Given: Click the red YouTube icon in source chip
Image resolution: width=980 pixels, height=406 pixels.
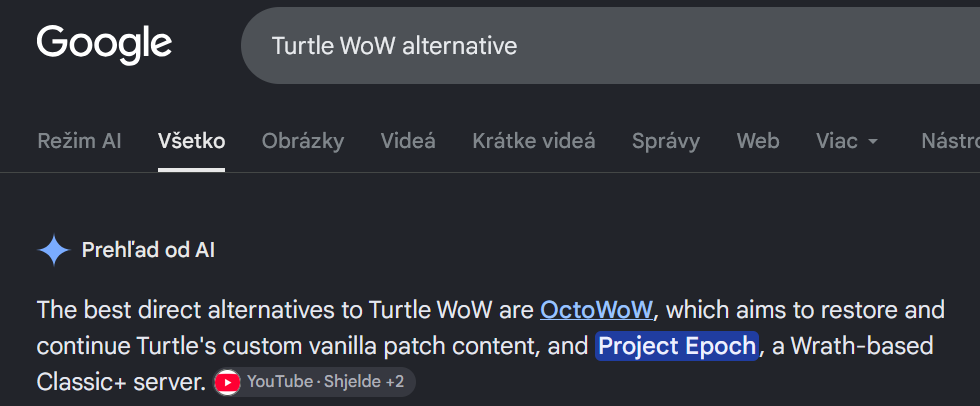Looking at the screenshot, I should point(227,382).
